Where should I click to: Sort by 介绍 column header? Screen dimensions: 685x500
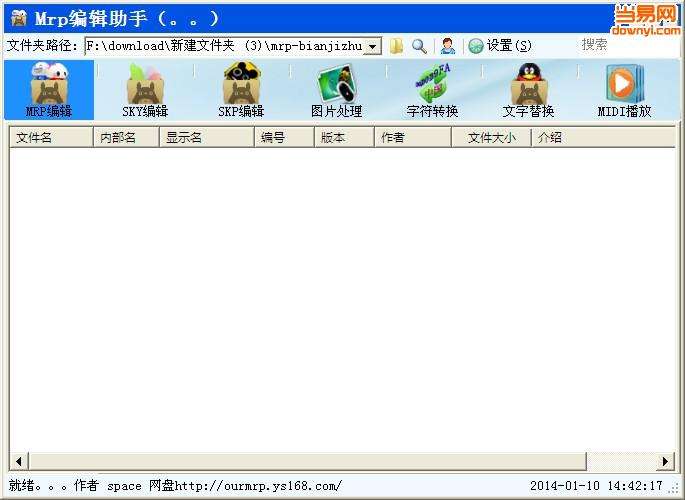[603, 138]
